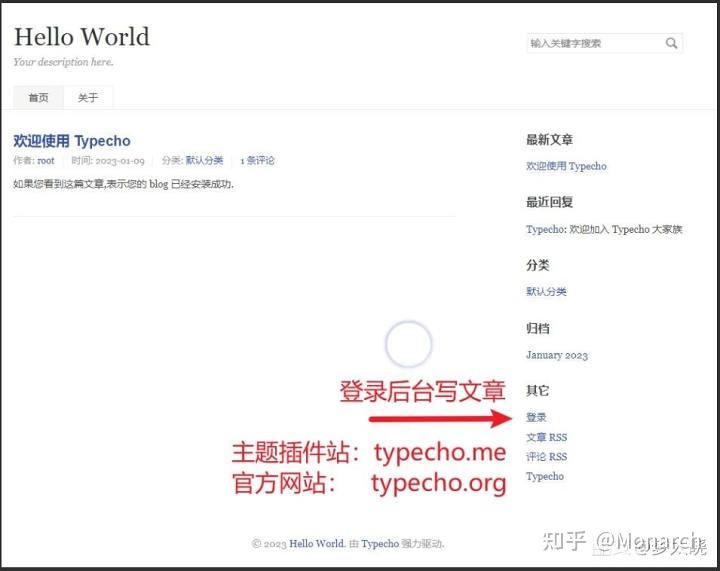Click the footer Hello World link
The width and height of the screenshot is (720, 571).
point(316,543)
